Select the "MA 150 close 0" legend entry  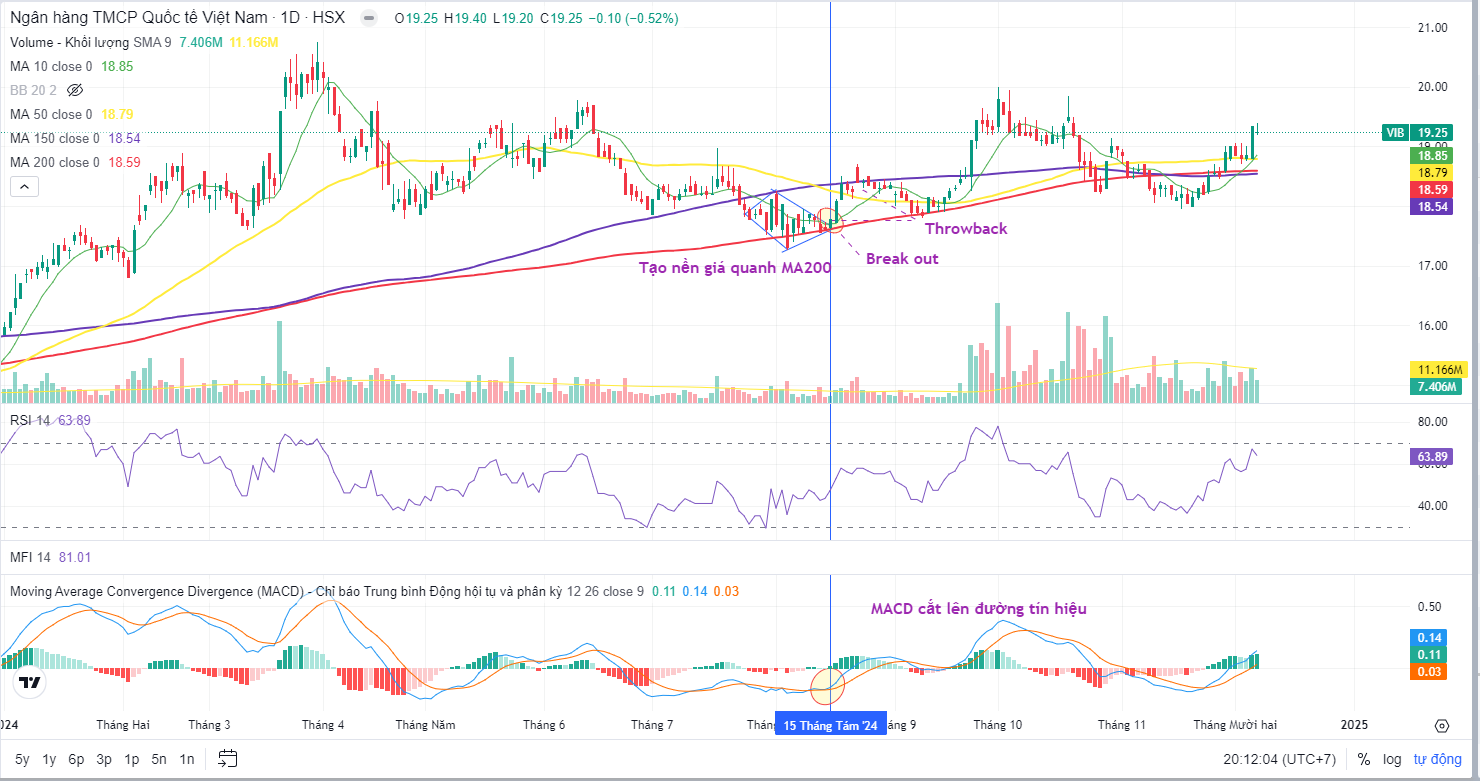[x=55, y=138]
